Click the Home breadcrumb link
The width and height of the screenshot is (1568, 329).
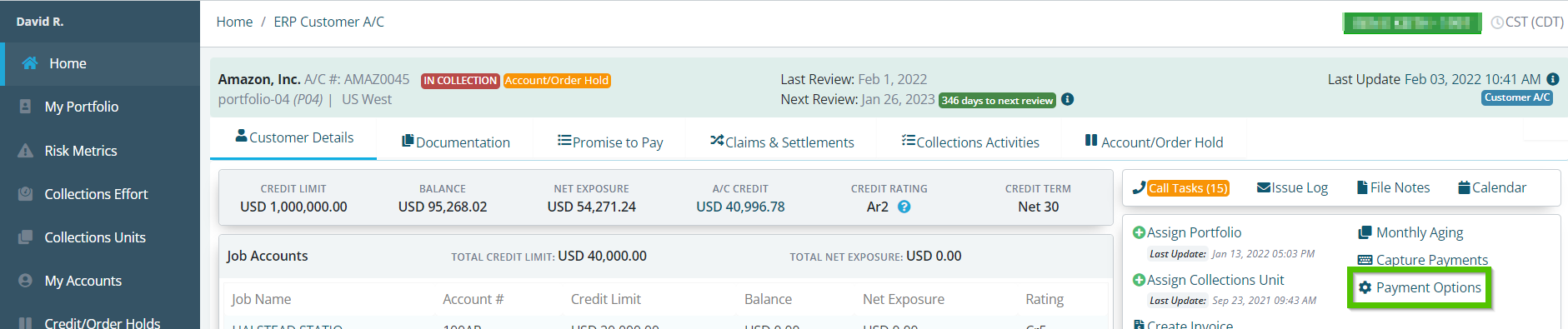(x=234, y=22)
